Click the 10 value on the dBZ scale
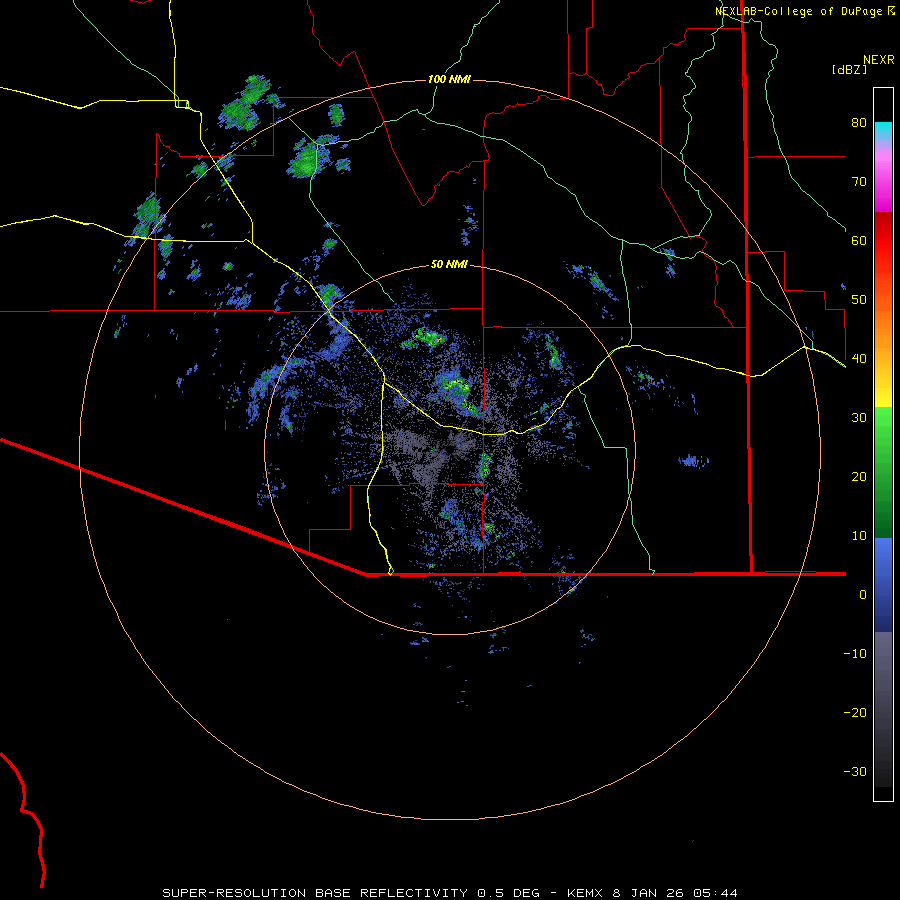The image size is (900, 900). click(x=859, y=536)
